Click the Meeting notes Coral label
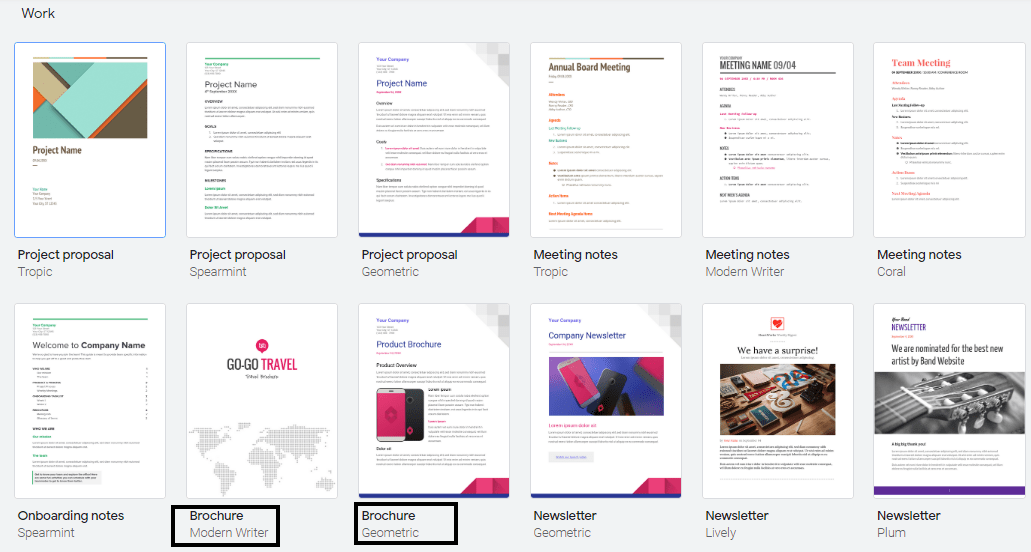The height and width of the screenshot is (552, 1031). tap(919, 263)
